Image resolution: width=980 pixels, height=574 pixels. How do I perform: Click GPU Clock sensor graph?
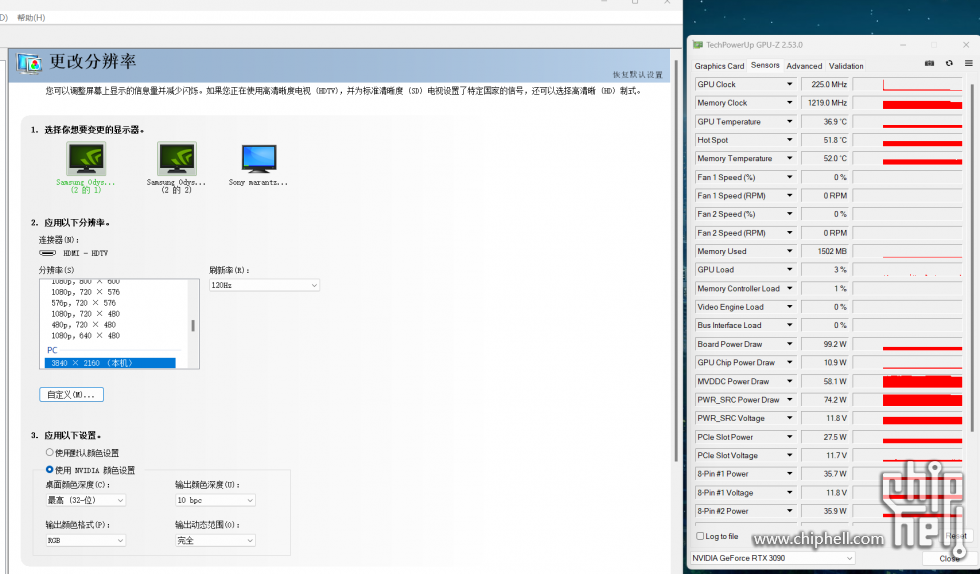908,84
